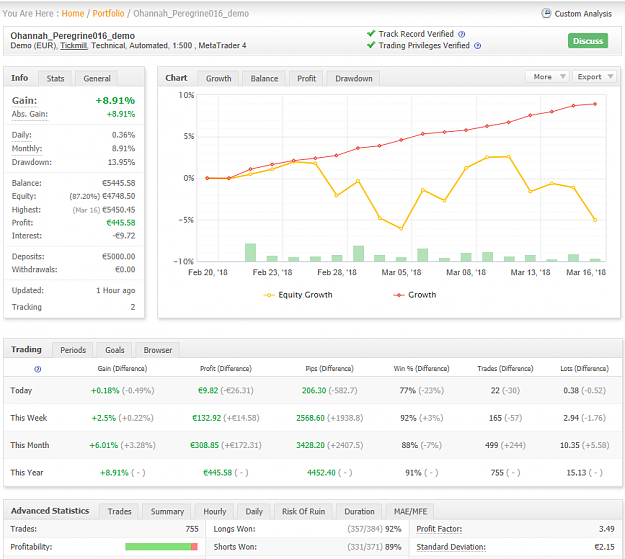This screenshot has width=625, height=559.
Task: Click the Profit Factor label
Action: pos(439,529)
